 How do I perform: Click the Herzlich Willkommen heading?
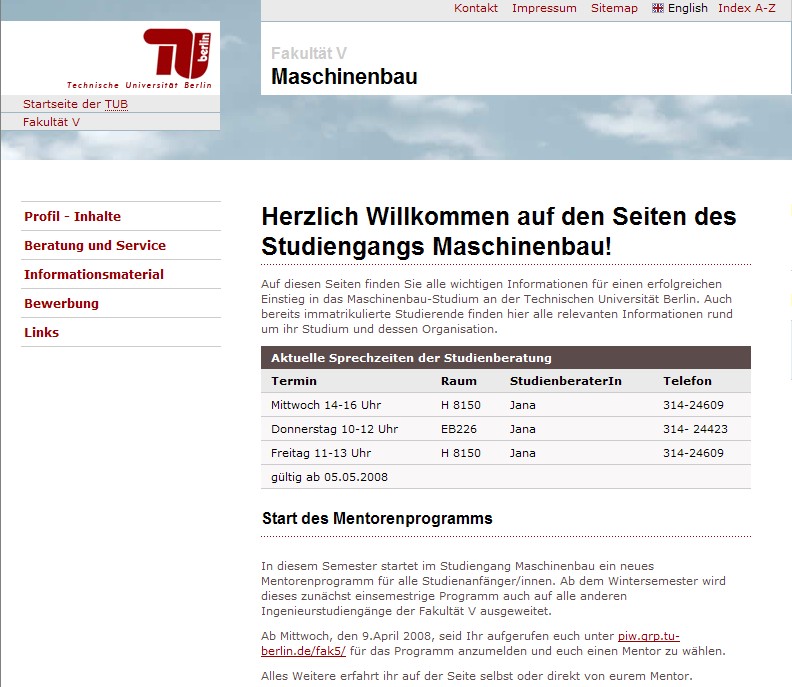point(499,231)
